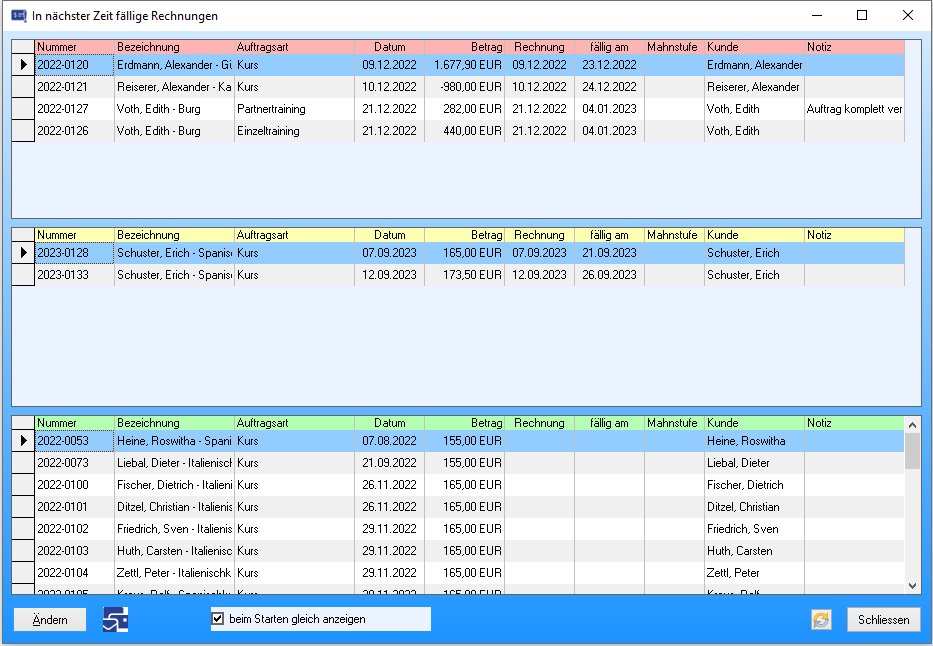The image size is (933, 646).
Task: Click row selector arrow for order 2022-0053
Action: coord(23,441)
